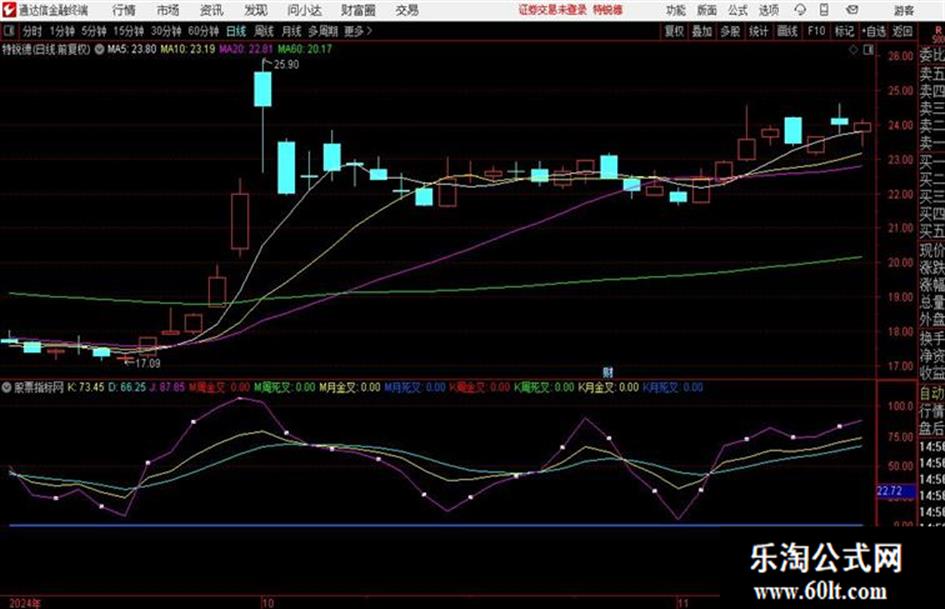This screenshot has width=945, height=609.
Task: Click the 特锐德 stock name in title bar
Action: [608, 10]
